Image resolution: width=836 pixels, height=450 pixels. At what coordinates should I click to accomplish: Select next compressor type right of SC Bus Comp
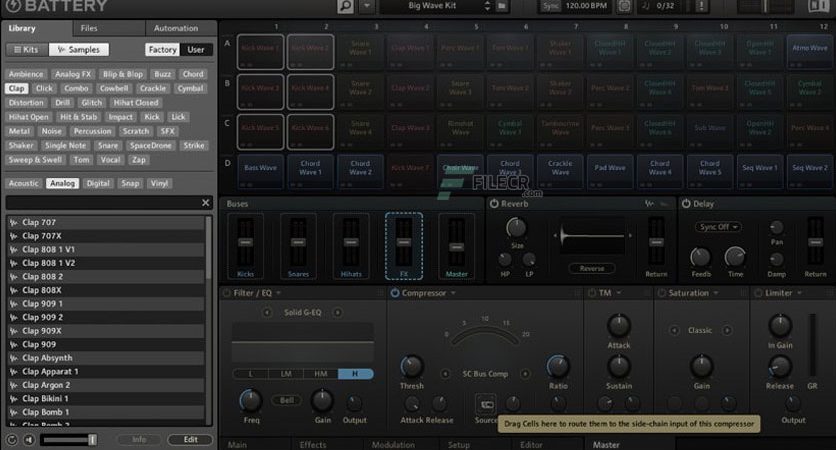[x=525, y=374]
